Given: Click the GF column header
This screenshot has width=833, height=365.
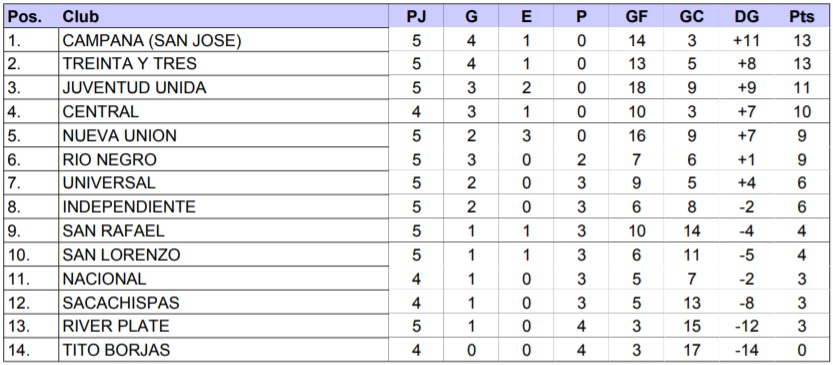Looking at the screenshot, I should [x=636, y=17].
